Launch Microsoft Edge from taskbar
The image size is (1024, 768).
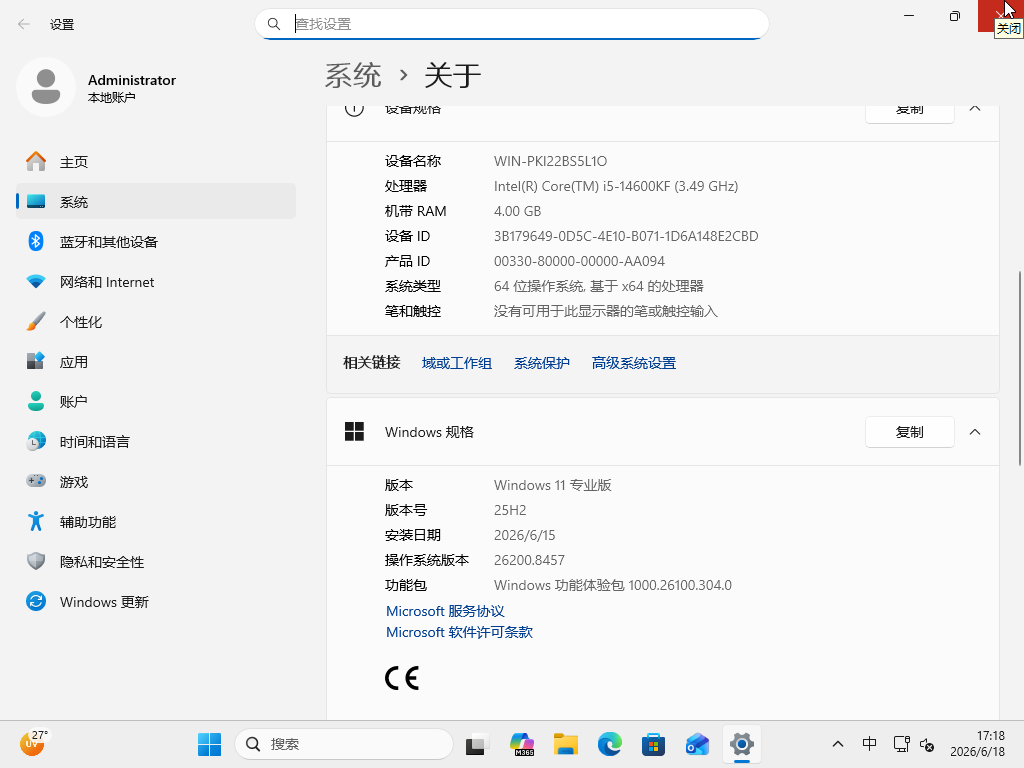[x=609, y=744]
